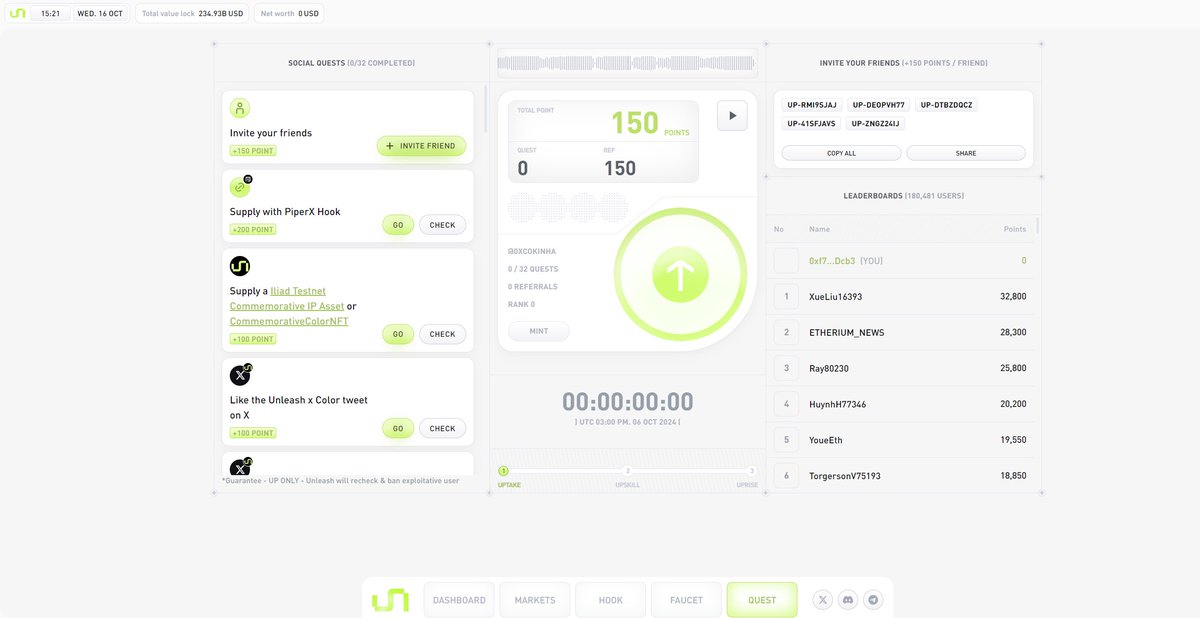Screen dimensions: 1200x618
Task: Click the Leaderboards heading
Action: [904, 196]
